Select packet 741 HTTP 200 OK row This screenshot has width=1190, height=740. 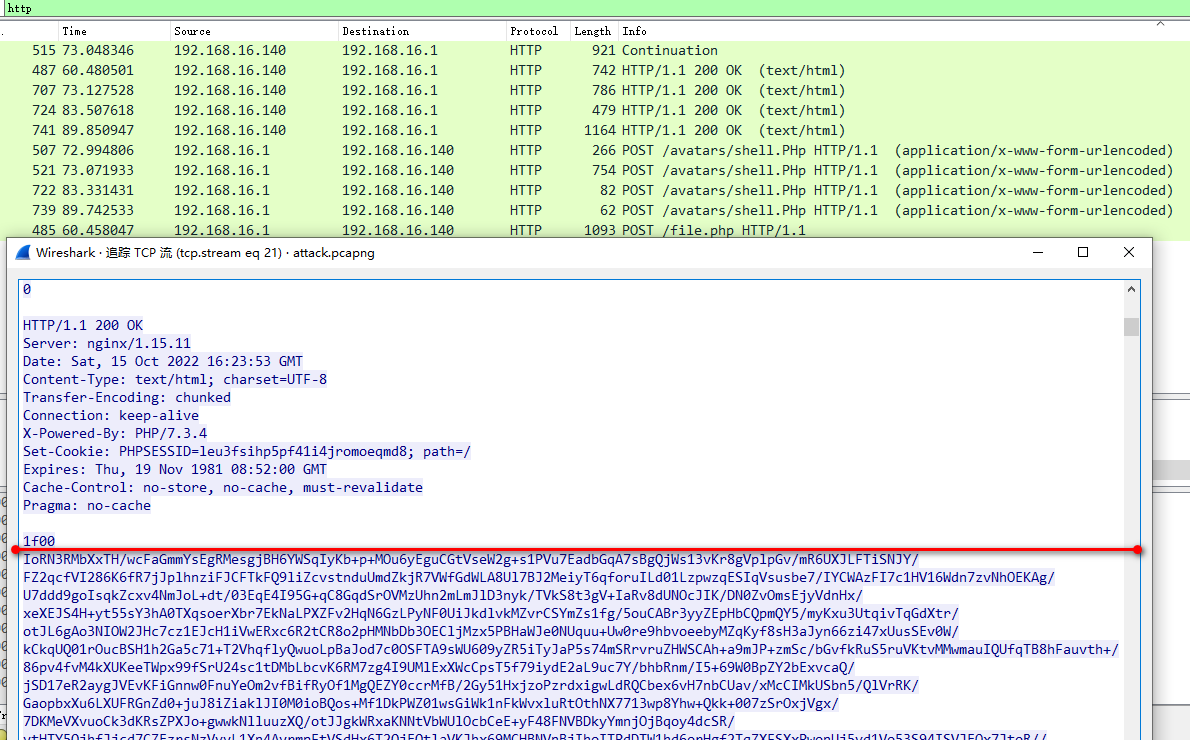[x=595, y=131]
